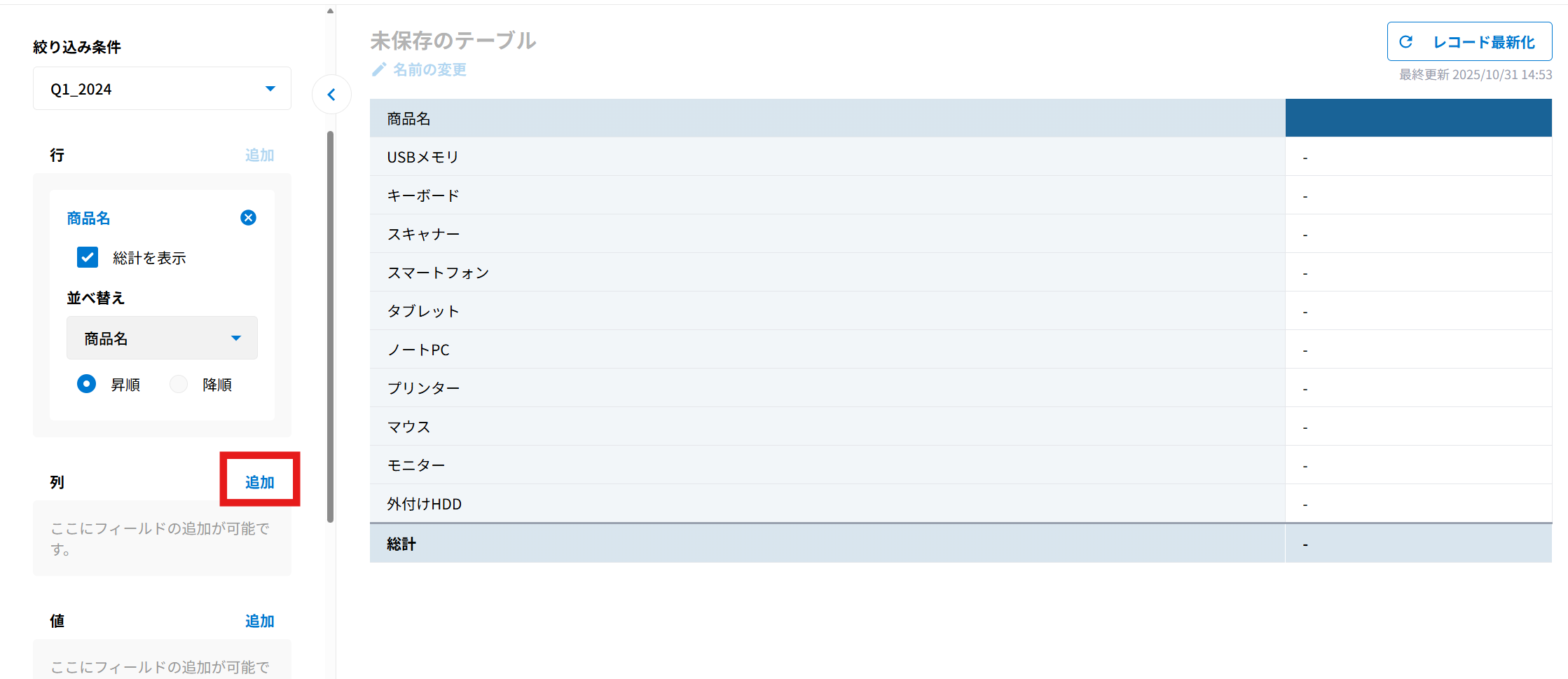Click the 名前の変更 link
The height and width of the screenshot is (679, 1568).
click(x=429, y=69)
